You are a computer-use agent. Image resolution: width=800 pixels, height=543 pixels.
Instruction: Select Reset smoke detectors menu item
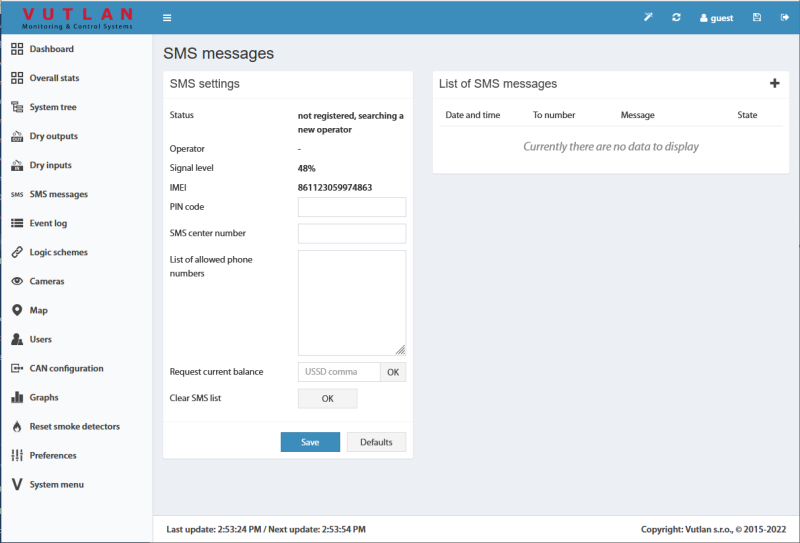click(x=74, y=426)
